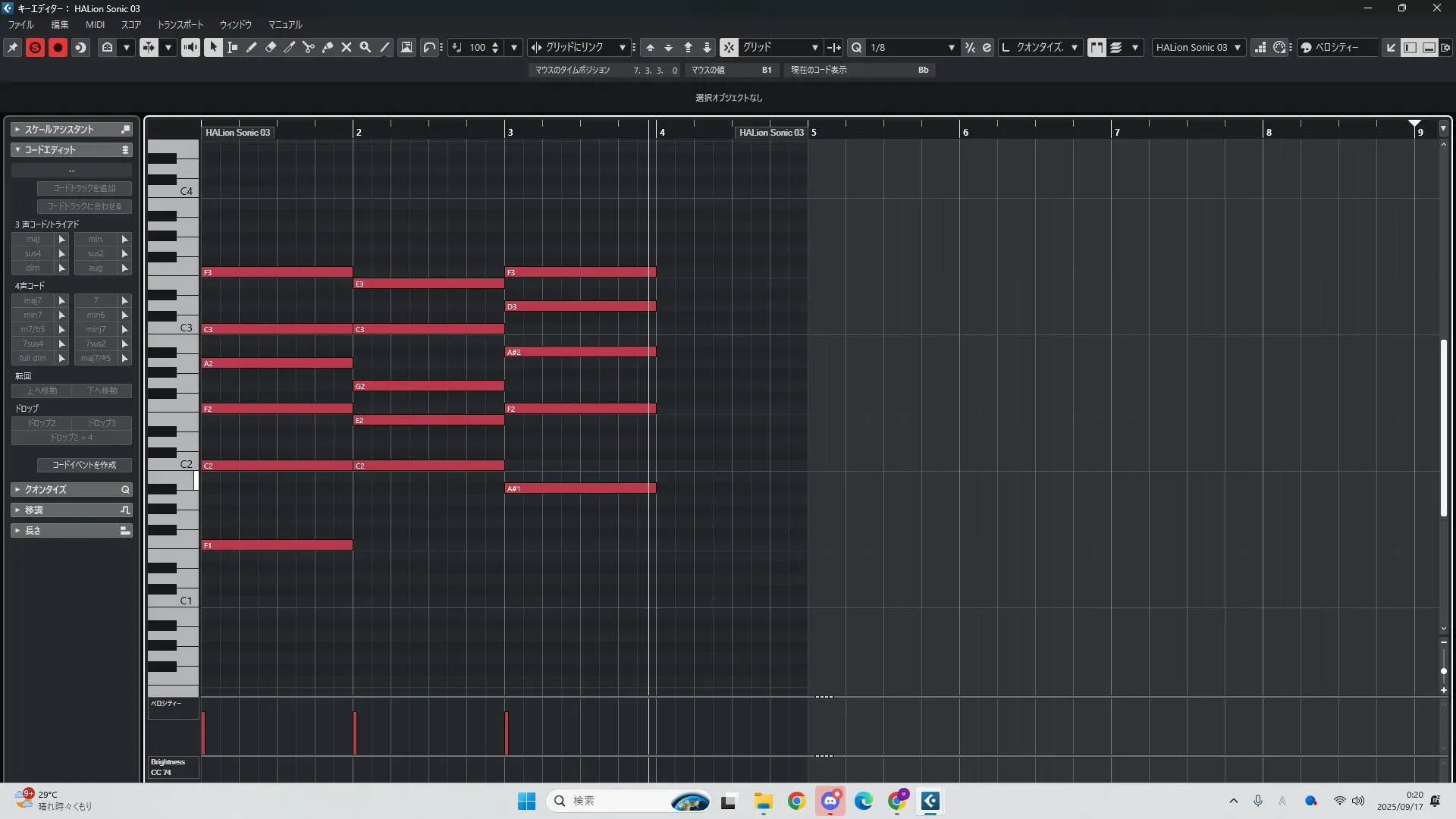Click the コードイベントを作成 button
This screenshot has height=819, width=1456.
pyautogui.click(x=84, y=465)
